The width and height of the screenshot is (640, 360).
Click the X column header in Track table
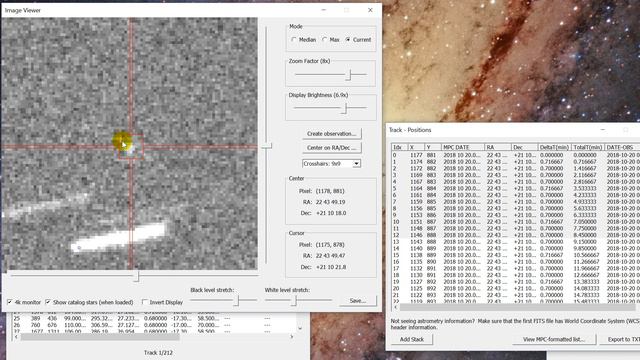click(x=416, y=147)
